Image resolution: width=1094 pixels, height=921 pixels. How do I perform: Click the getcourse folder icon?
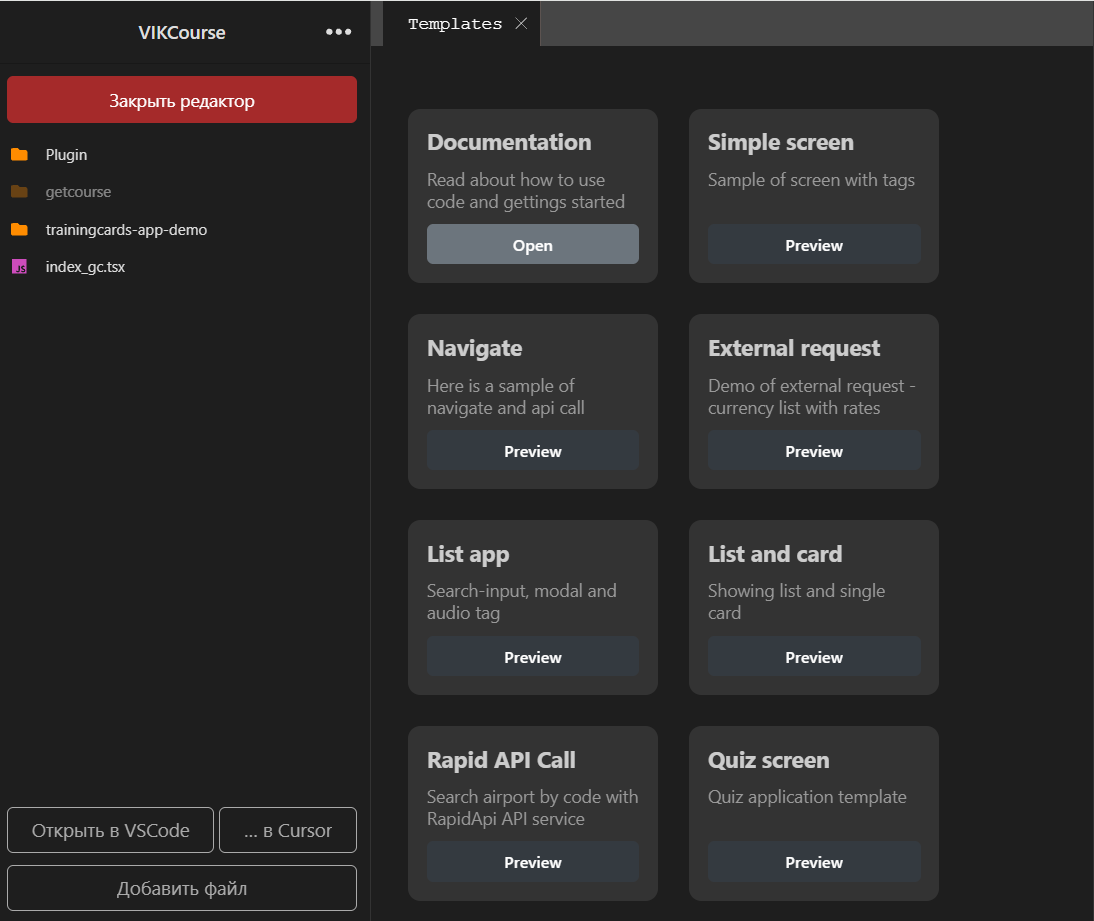tap(19, 192)
